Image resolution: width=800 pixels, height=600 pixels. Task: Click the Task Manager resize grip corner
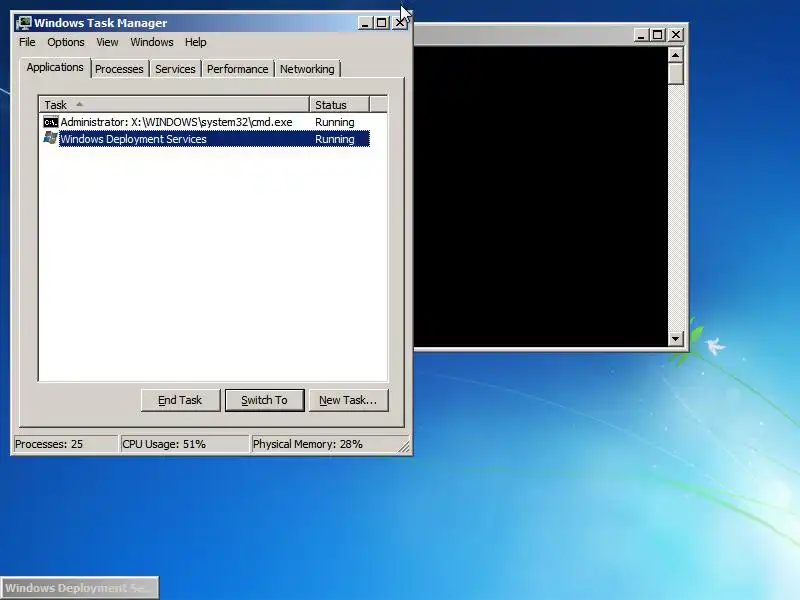tap(405, 447)
